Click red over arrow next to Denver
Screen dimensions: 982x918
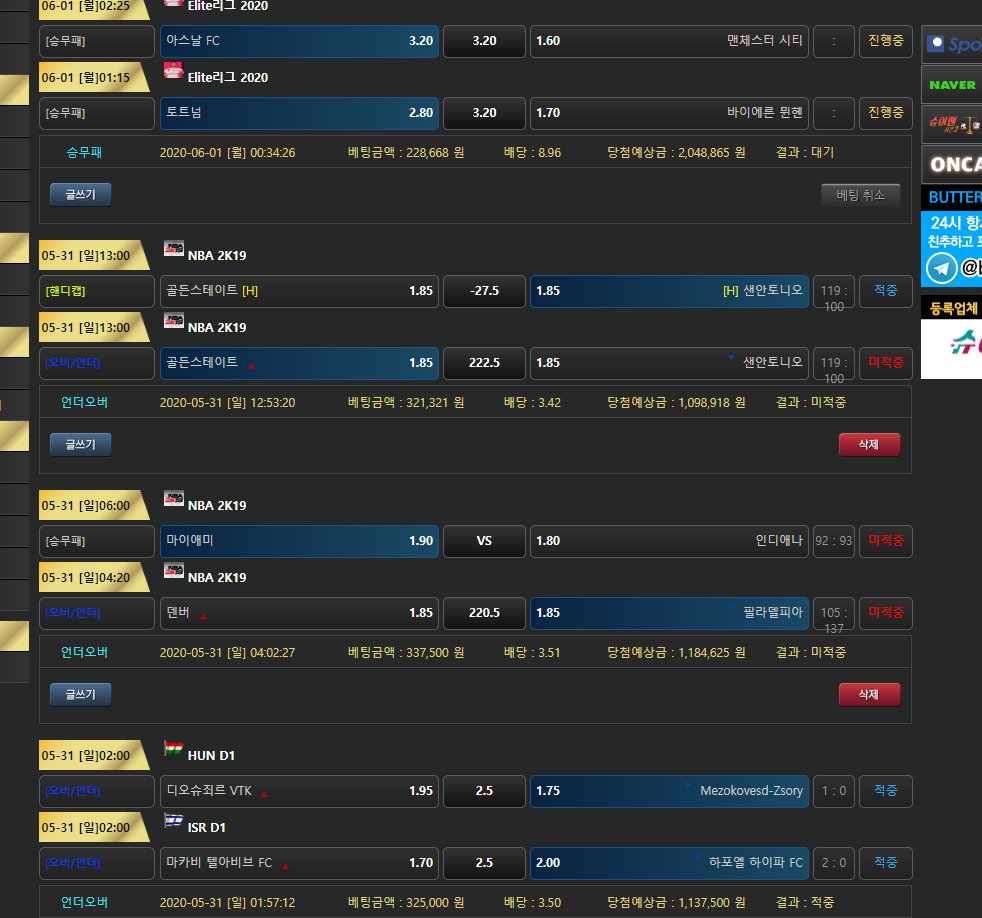(x=204, y=616)
